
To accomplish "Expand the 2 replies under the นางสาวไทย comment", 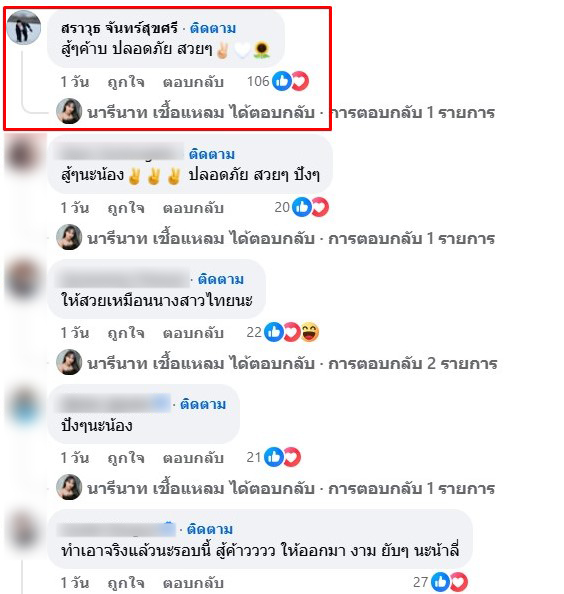I will [292, 364].
